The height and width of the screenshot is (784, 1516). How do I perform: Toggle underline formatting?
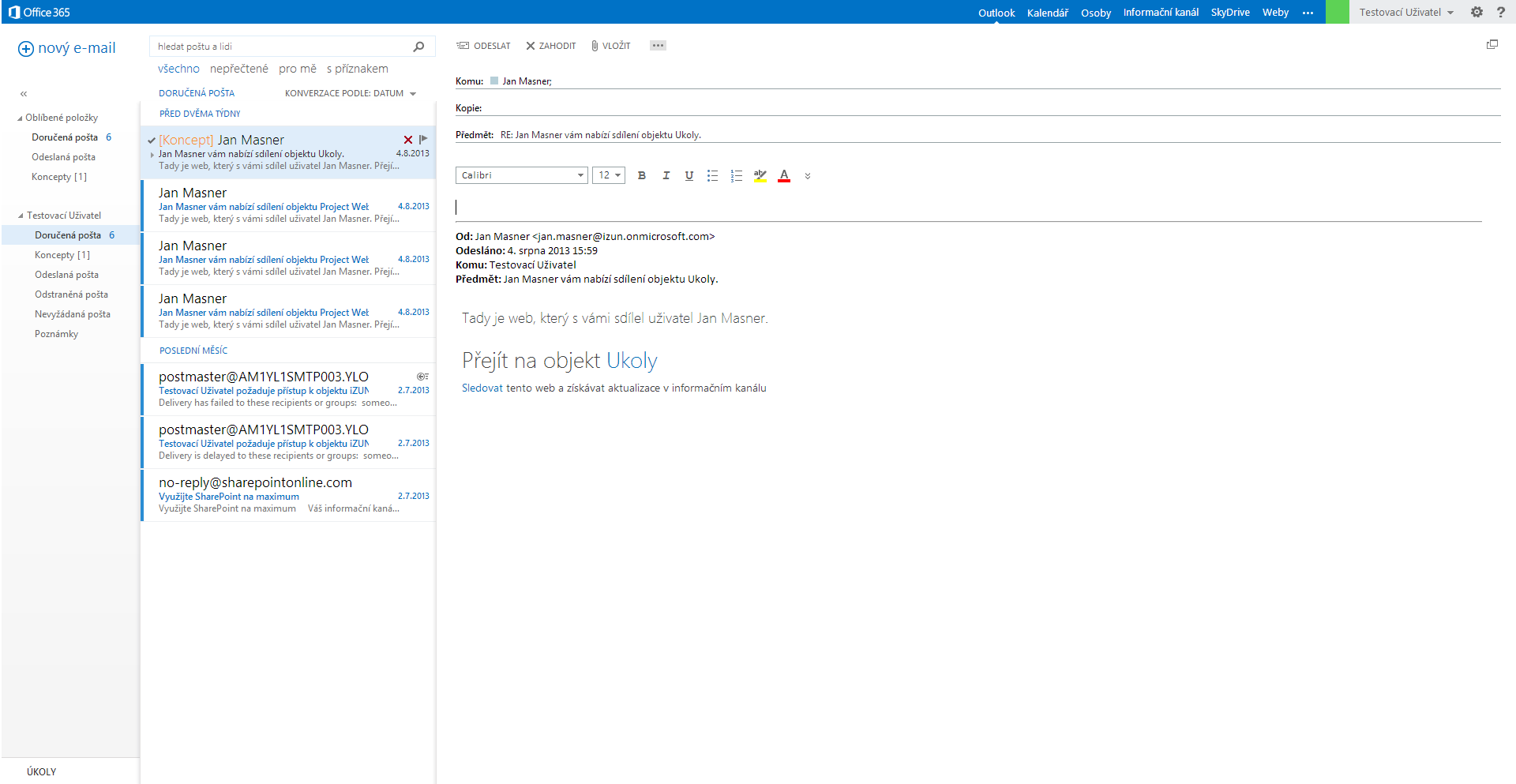click(x=689, y=175)
